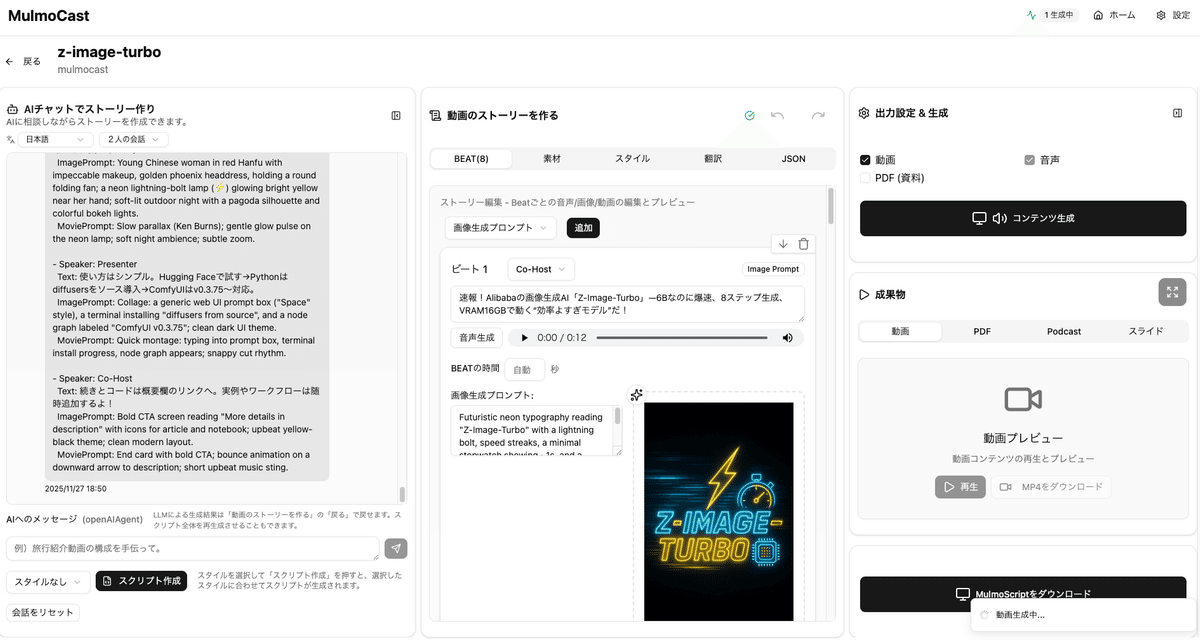1200x640 pixels.
Task: Click the 音声生成 button
Action: (x=475, y=338)
